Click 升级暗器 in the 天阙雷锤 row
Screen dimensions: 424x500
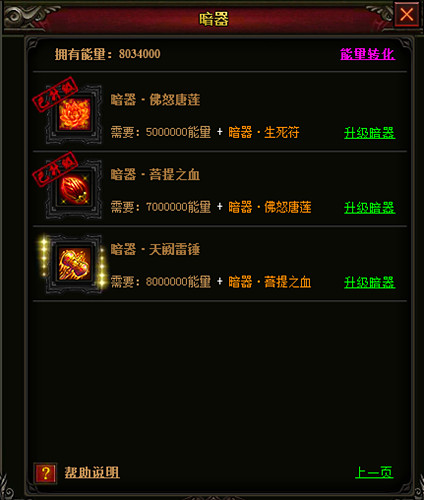tap(370, 283)
